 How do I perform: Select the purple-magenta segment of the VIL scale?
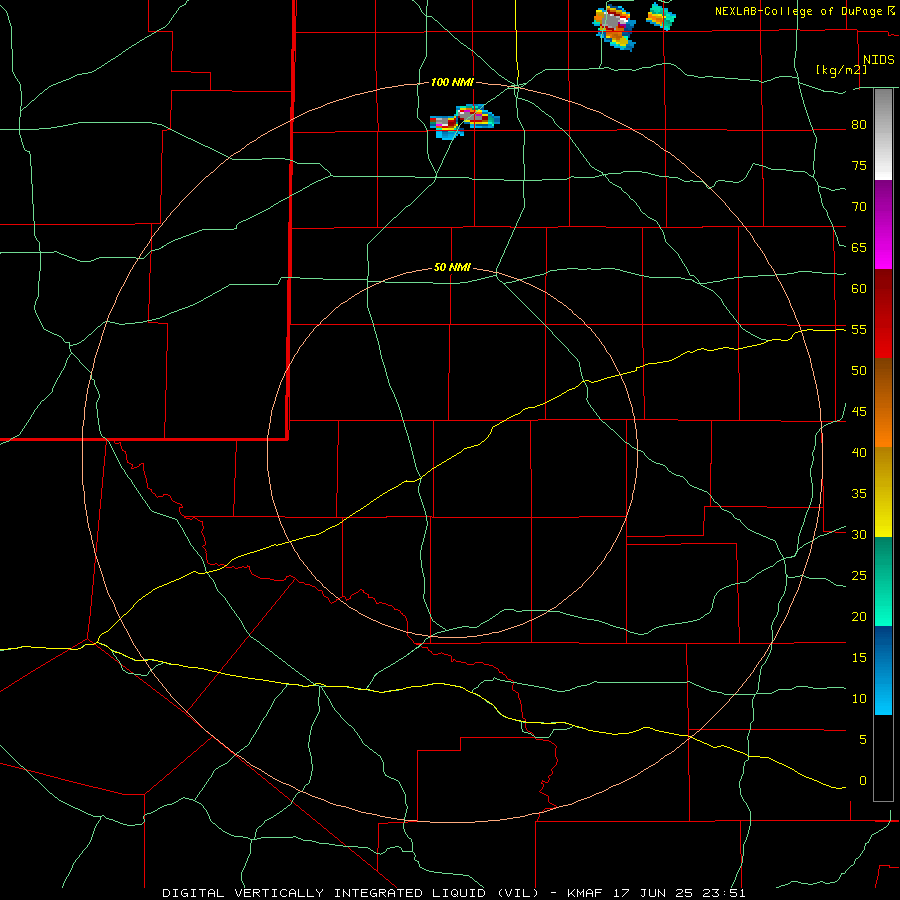[883, 224]
